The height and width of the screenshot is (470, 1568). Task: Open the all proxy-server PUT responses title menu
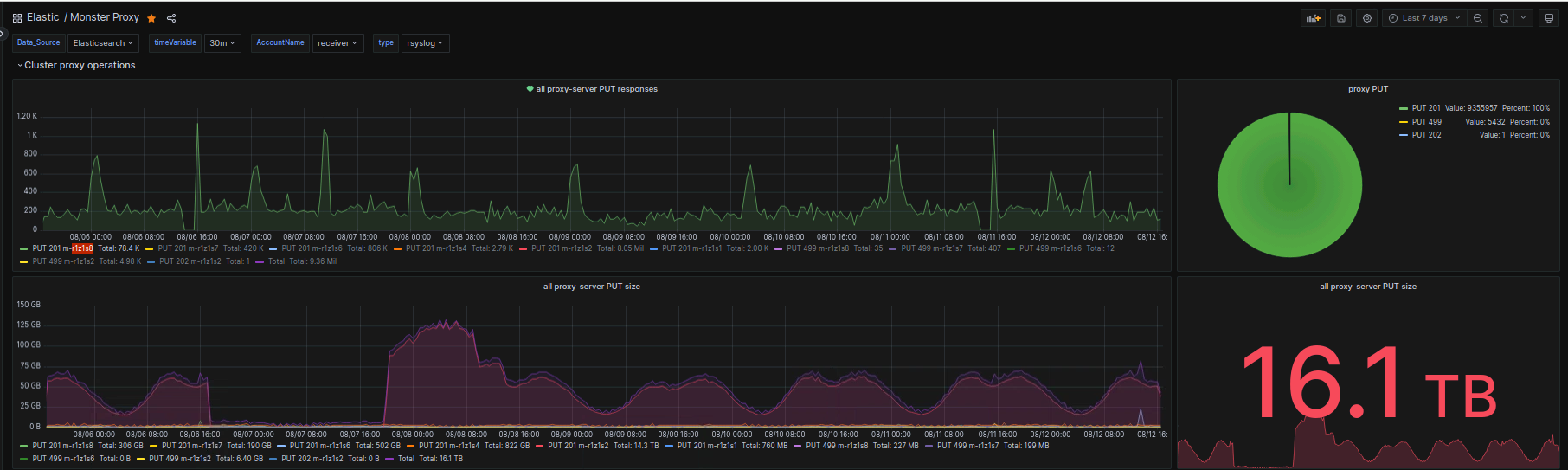tap(596, 89)
